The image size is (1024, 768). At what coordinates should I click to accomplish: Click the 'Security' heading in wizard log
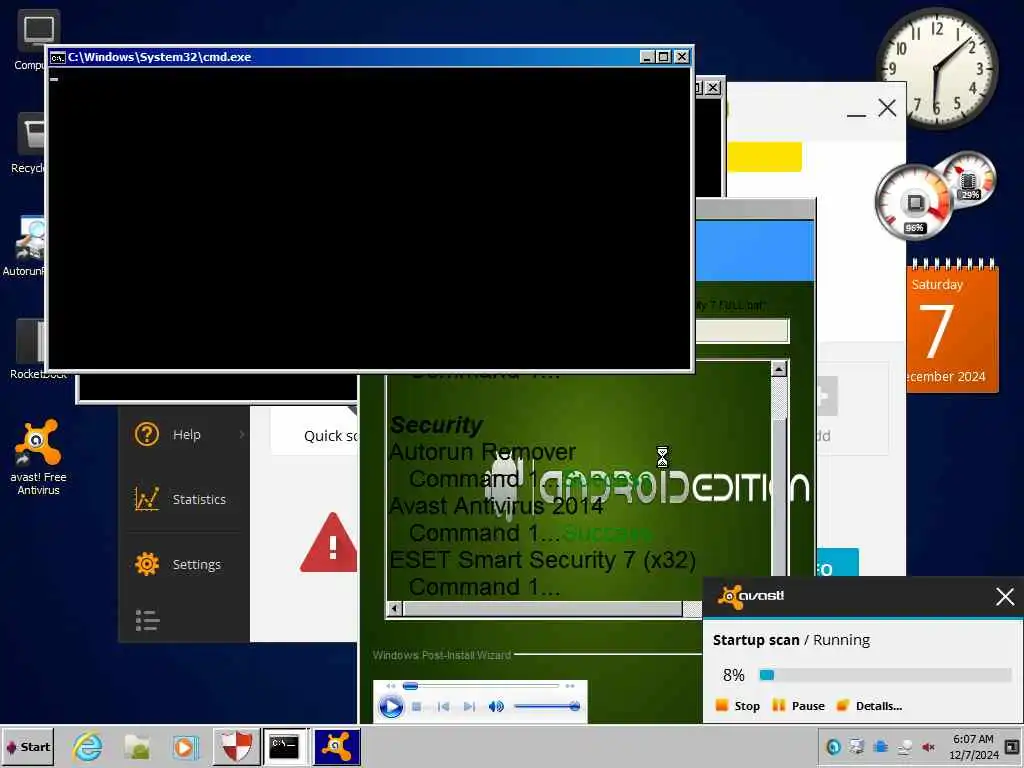436,425
